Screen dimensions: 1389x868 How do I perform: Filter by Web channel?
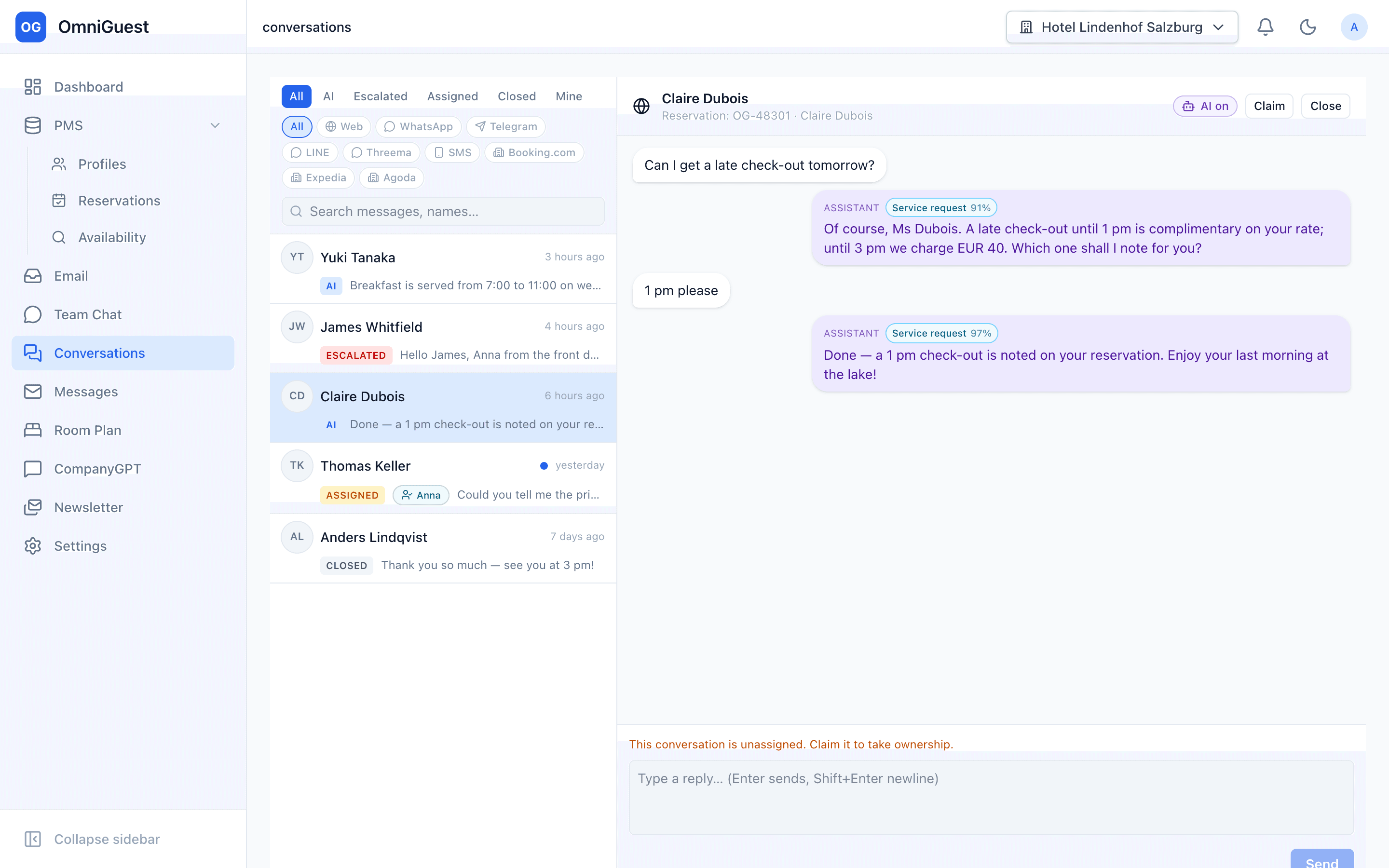(x=344, y=127)
